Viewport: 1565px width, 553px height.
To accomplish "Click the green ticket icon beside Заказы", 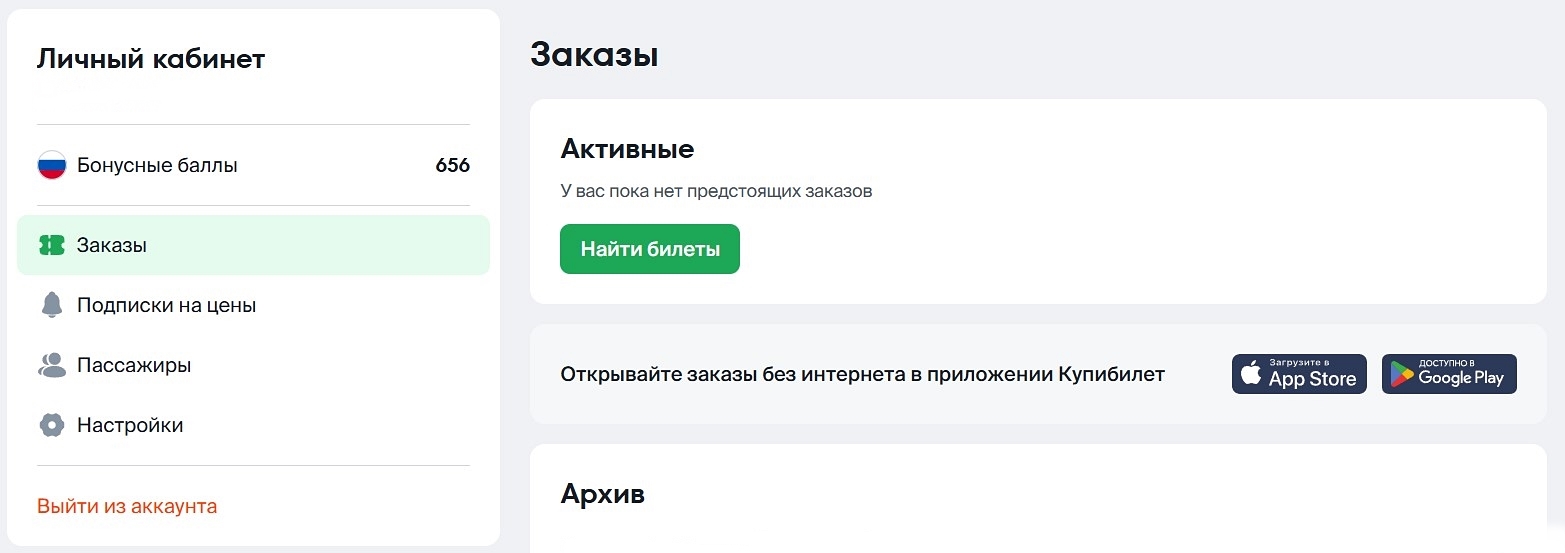I will (x=52, y=245).
